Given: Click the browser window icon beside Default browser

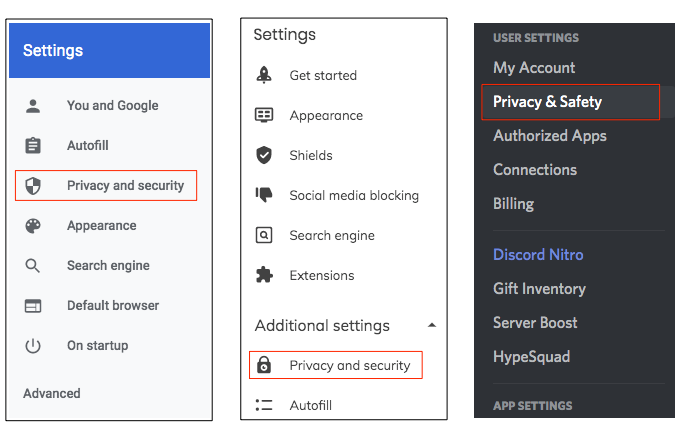Looking at the screenshot, I should click(33, 306).
